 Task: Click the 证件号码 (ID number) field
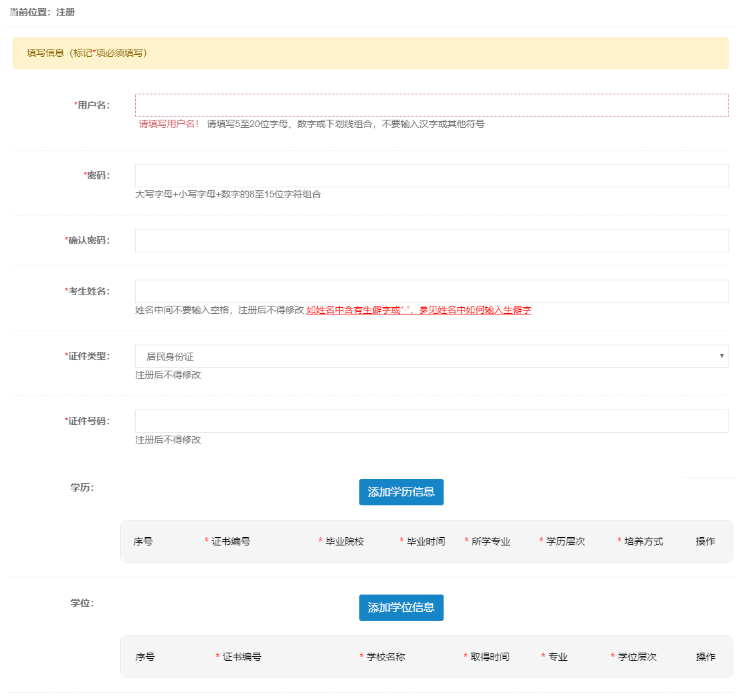pos(431,421)
